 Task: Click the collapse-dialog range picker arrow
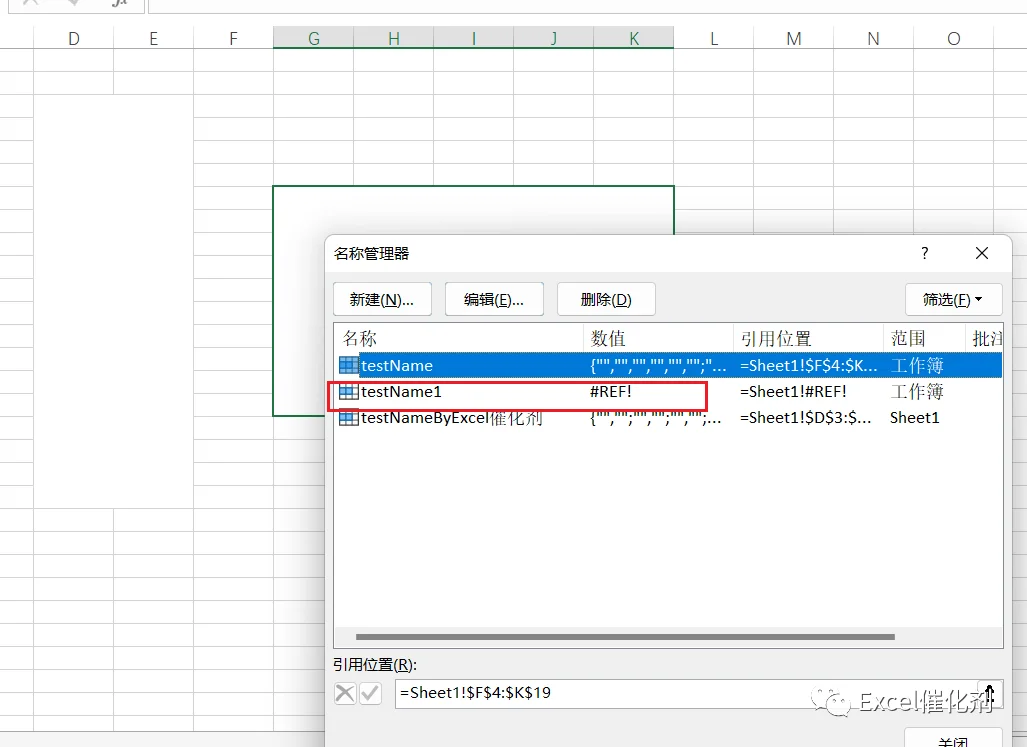[x=989, y=693]
